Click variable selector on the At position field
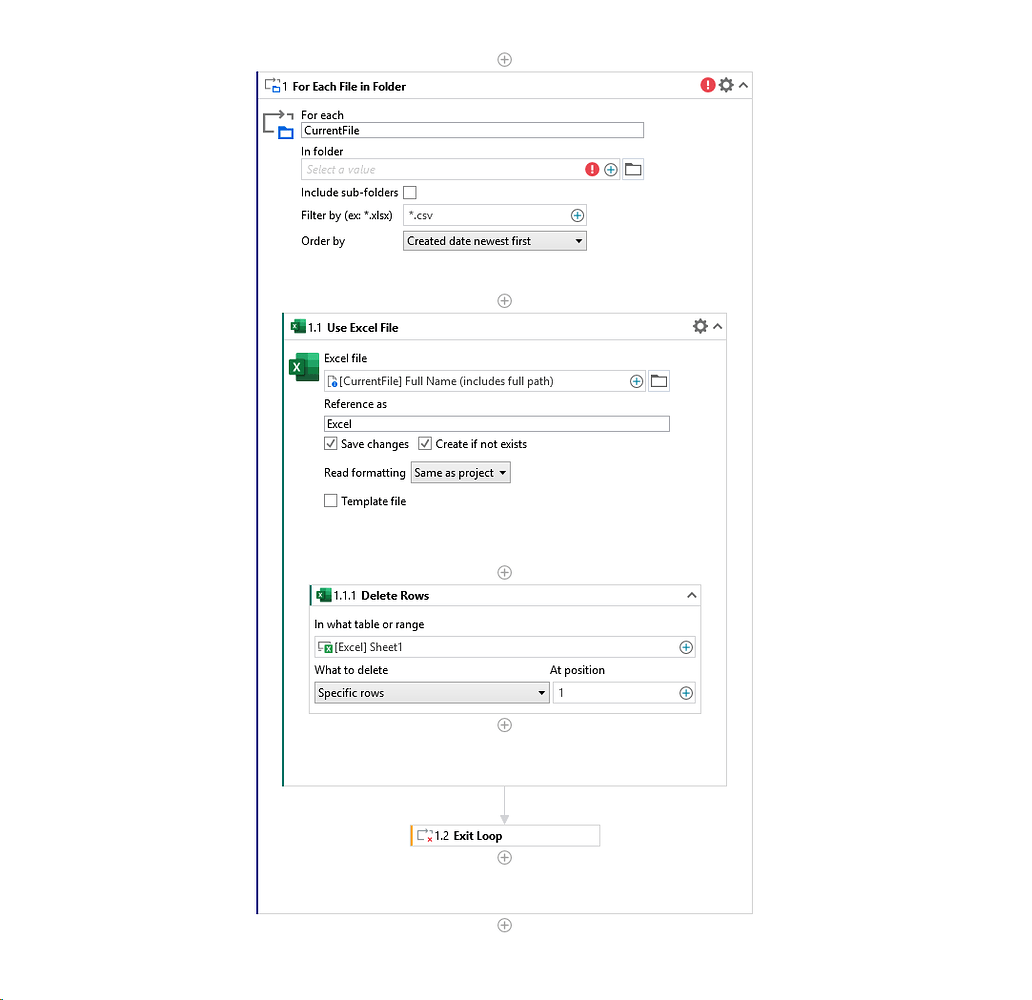The image size is (1032, 1000). [x=686, y=692]
